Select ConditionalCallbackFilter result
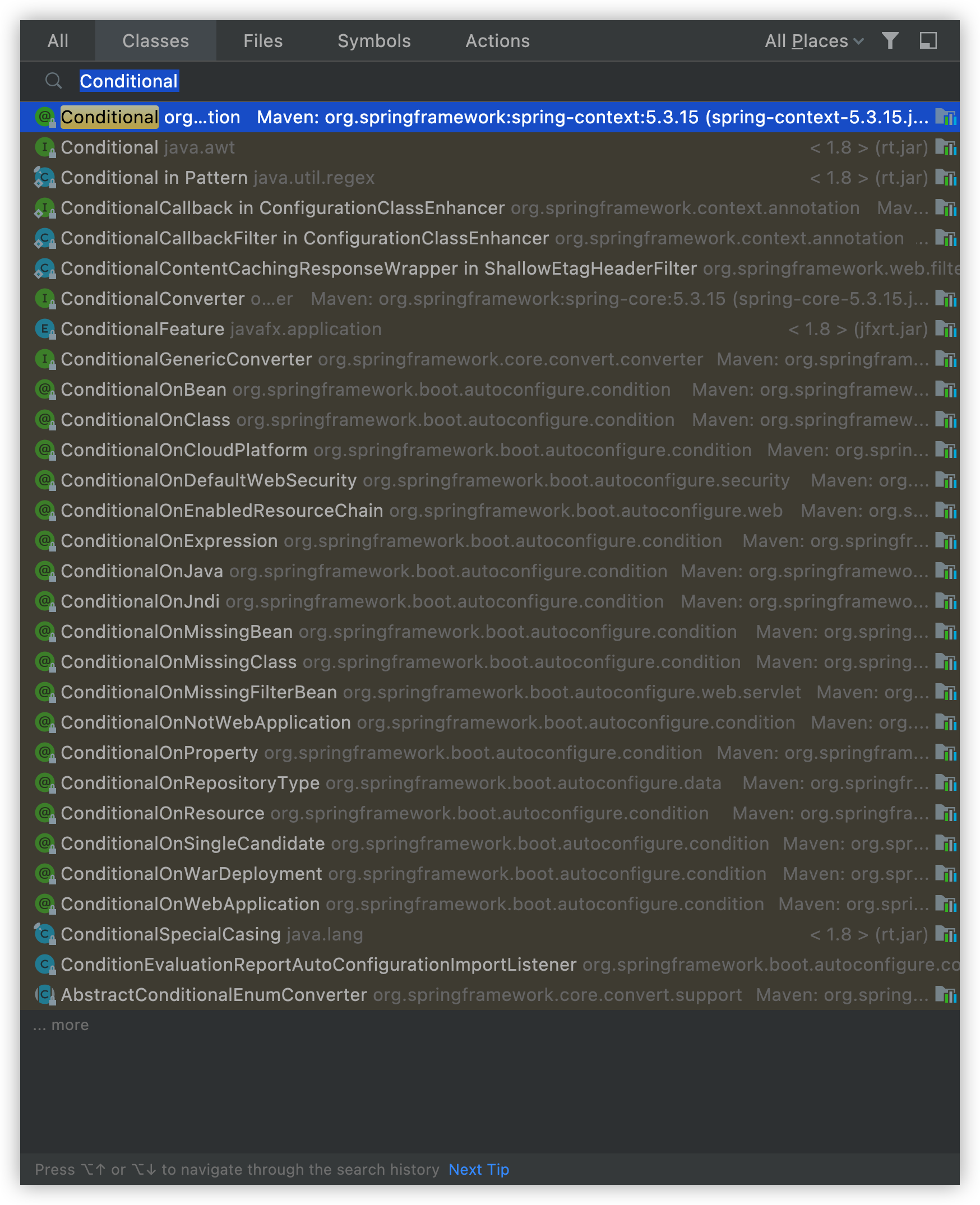980x1205 pixels. (x=490, y=238)
